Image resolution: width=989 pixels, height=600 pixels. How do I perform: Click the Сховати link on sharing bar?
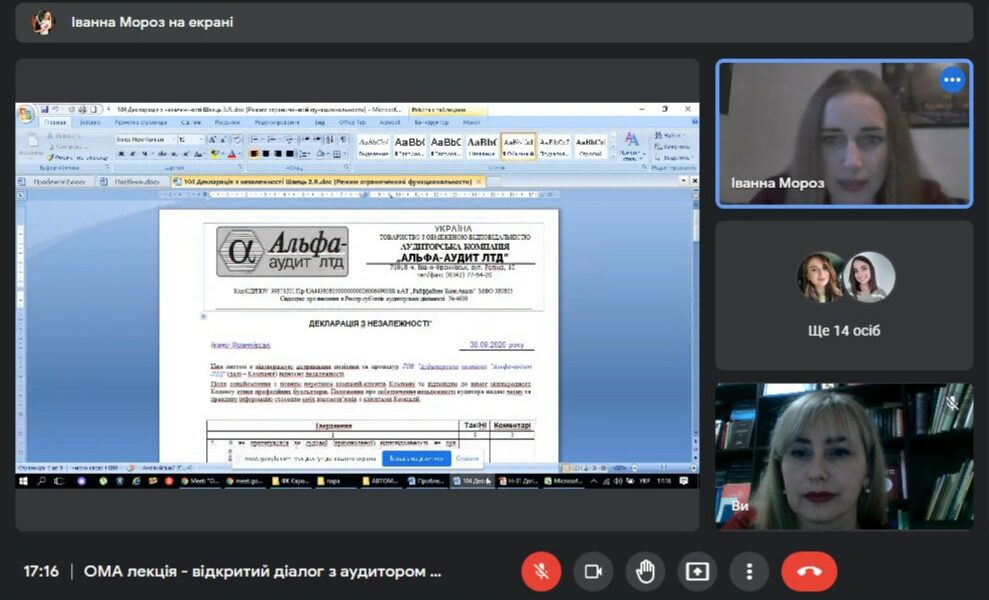[467, 459]
